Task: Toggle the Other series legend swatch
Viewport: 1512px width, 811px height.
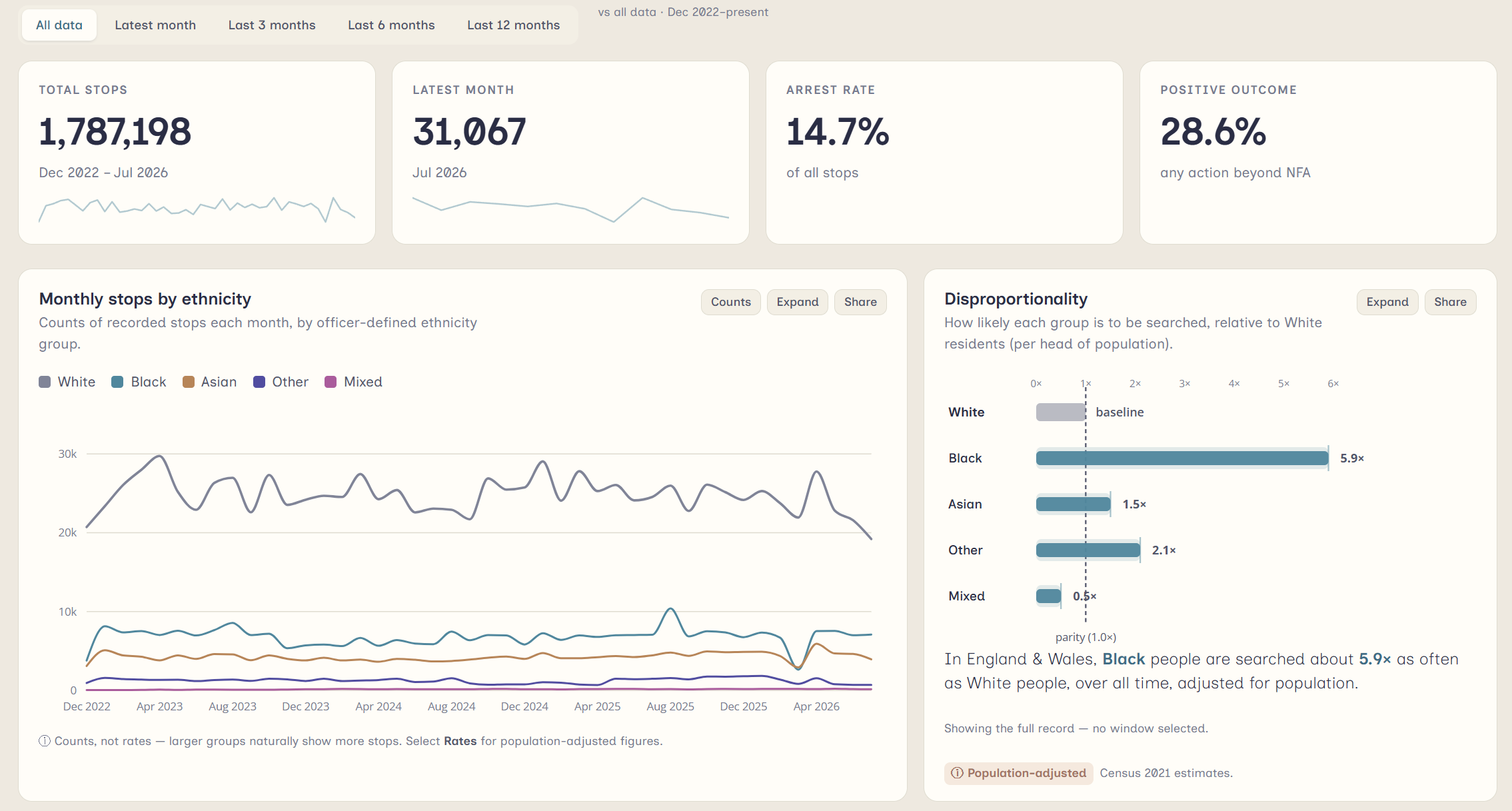Action: tap(259, 382)
